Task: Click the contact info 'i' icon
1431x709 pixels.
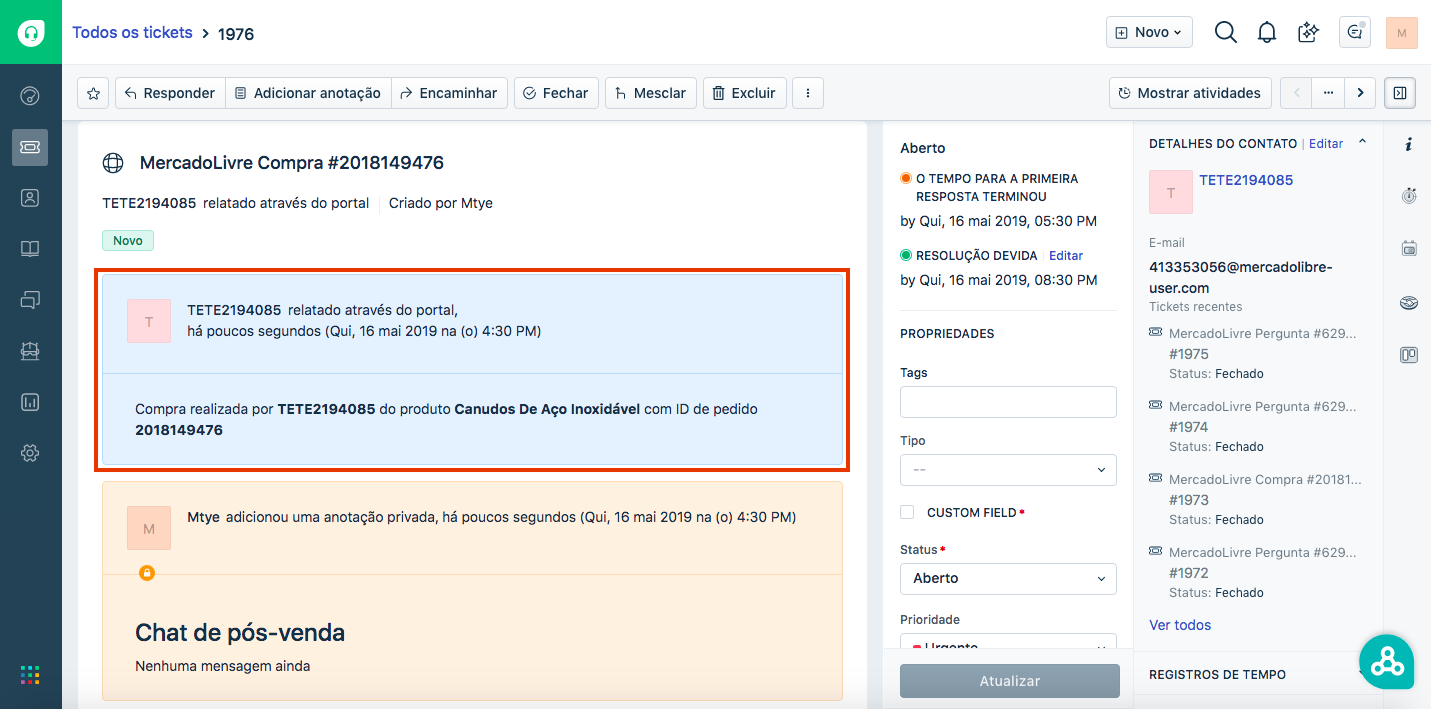Action: click(1408, 144)
